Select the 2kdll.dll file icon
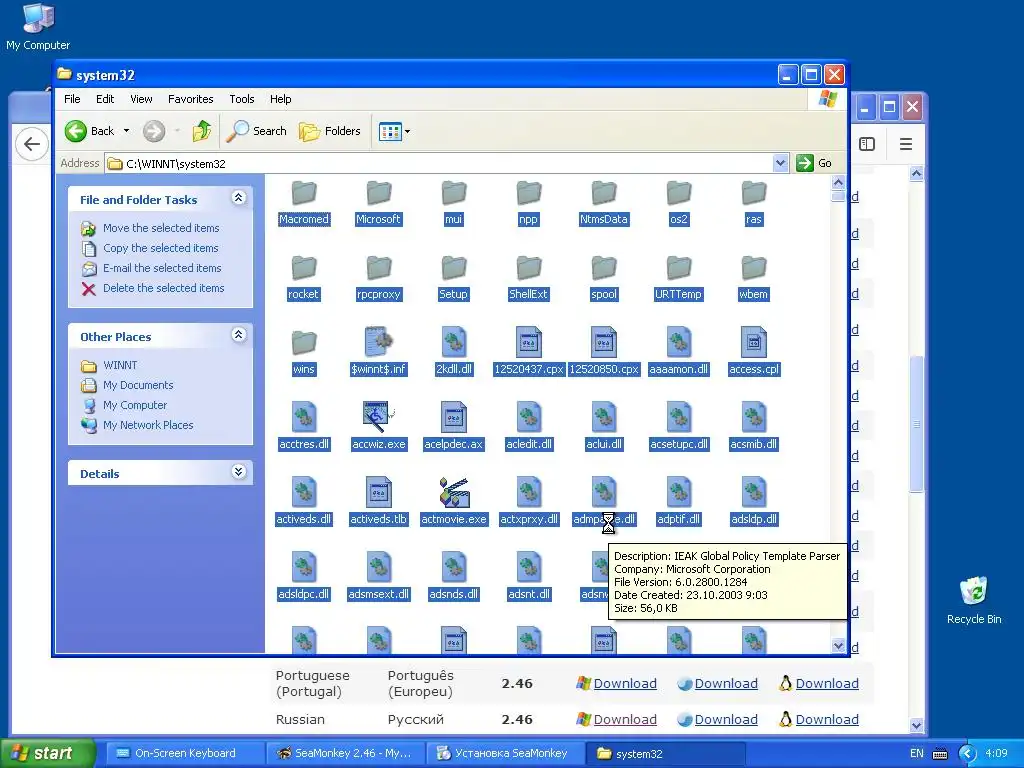The height and width of the screenshot is (768, 1024). coord(454,342)
